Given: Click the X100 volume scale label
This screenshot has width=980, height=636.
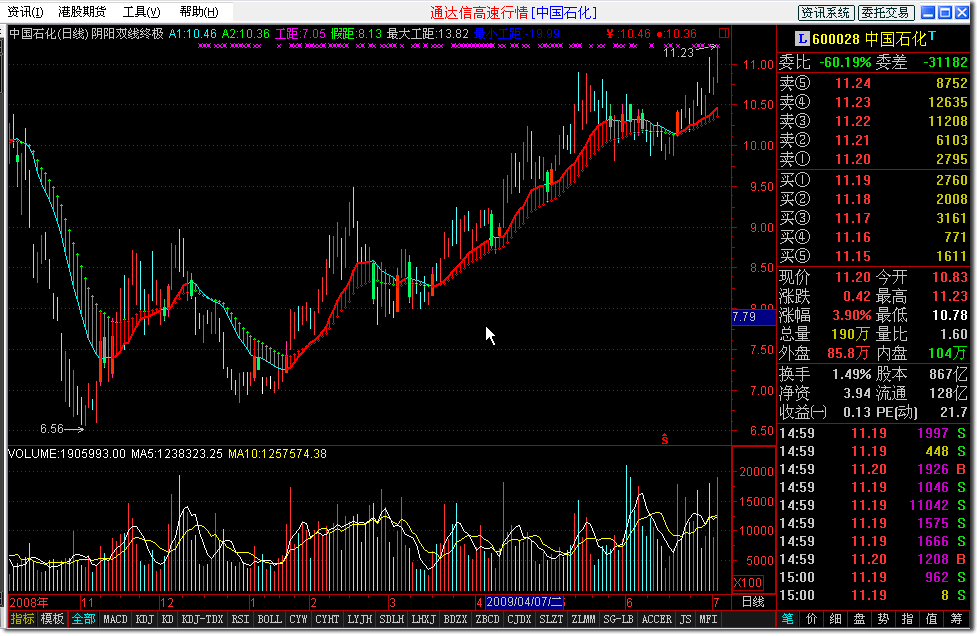Looking at the screenshot, I should coord(748,583).
